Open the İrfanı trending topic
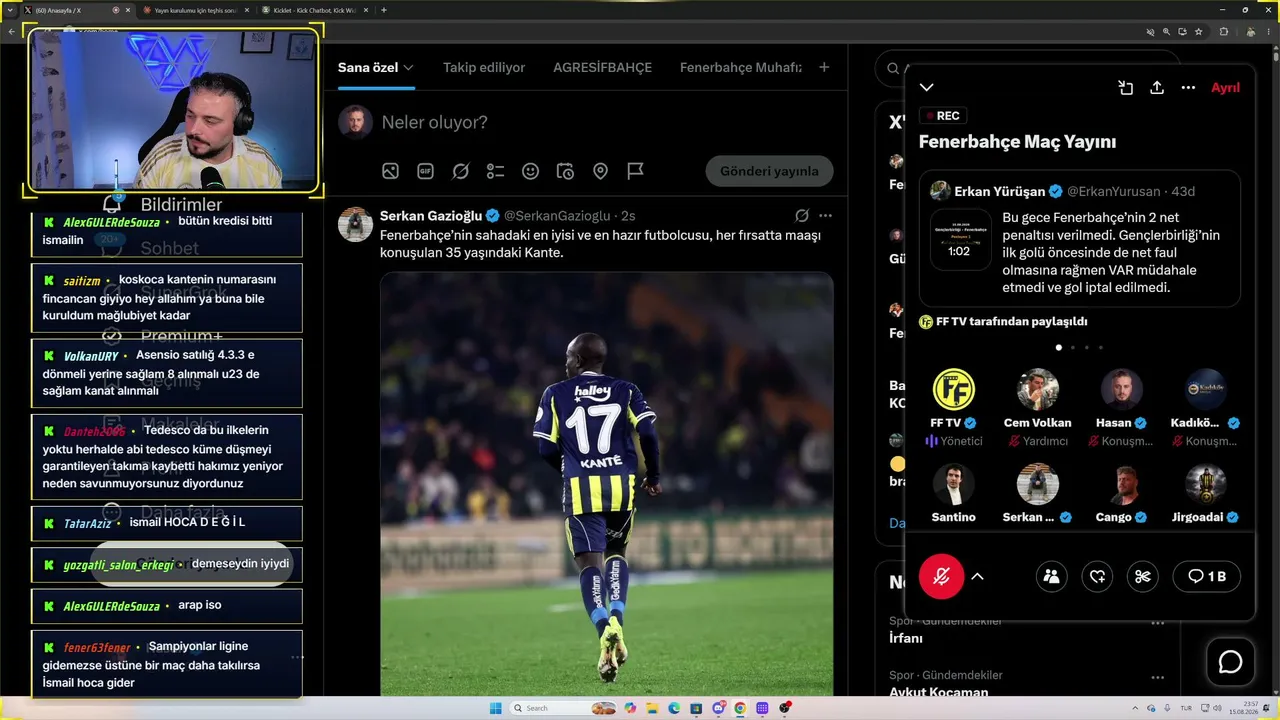This screenshot has height=720, width=1280. pos(906,638)
